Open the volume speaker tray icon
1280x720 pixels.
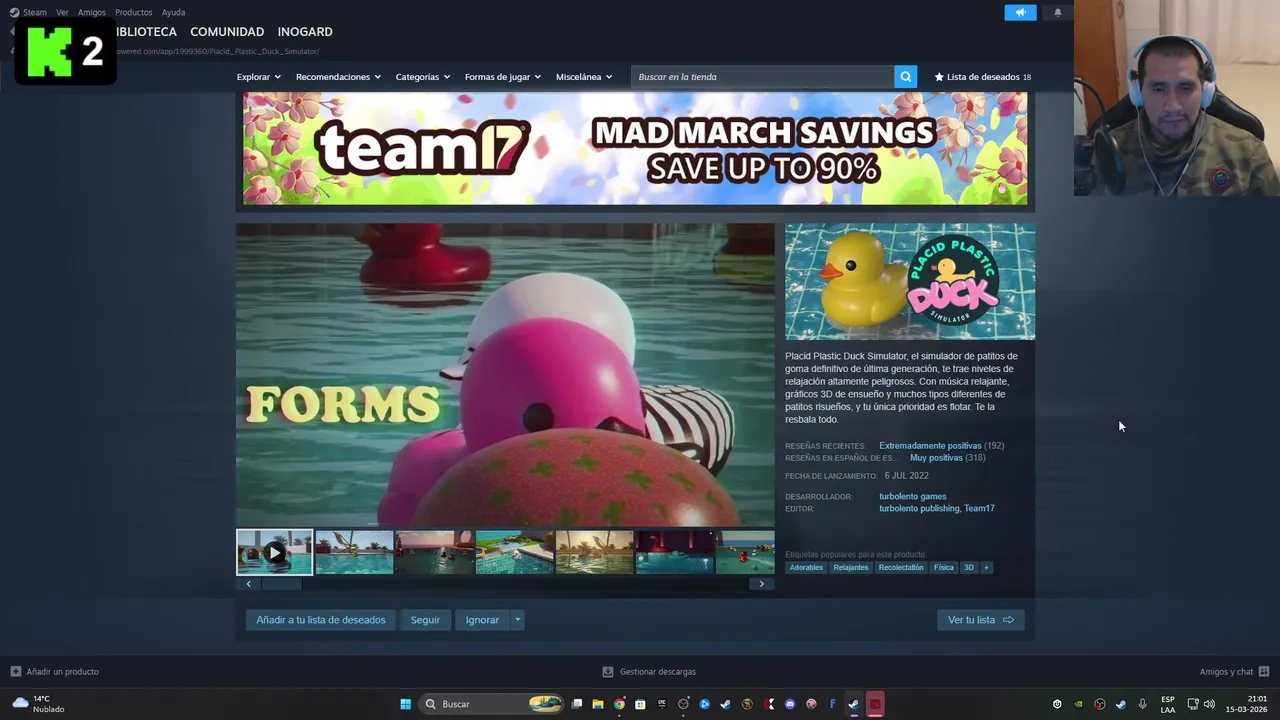pos(1209,704)
